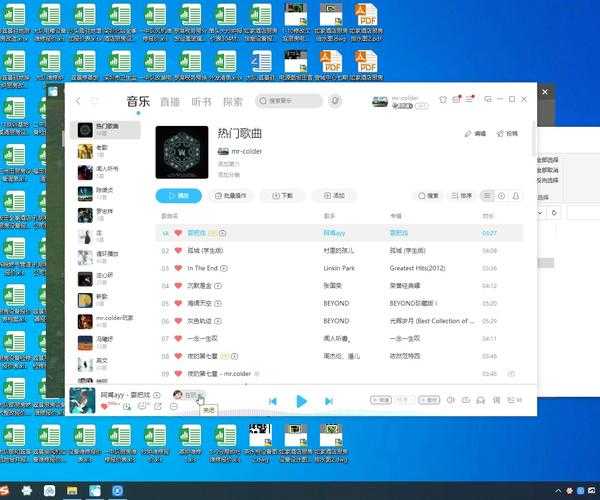Click the MV icon on song 04
The image size is (600, 500).
point(218,286)
